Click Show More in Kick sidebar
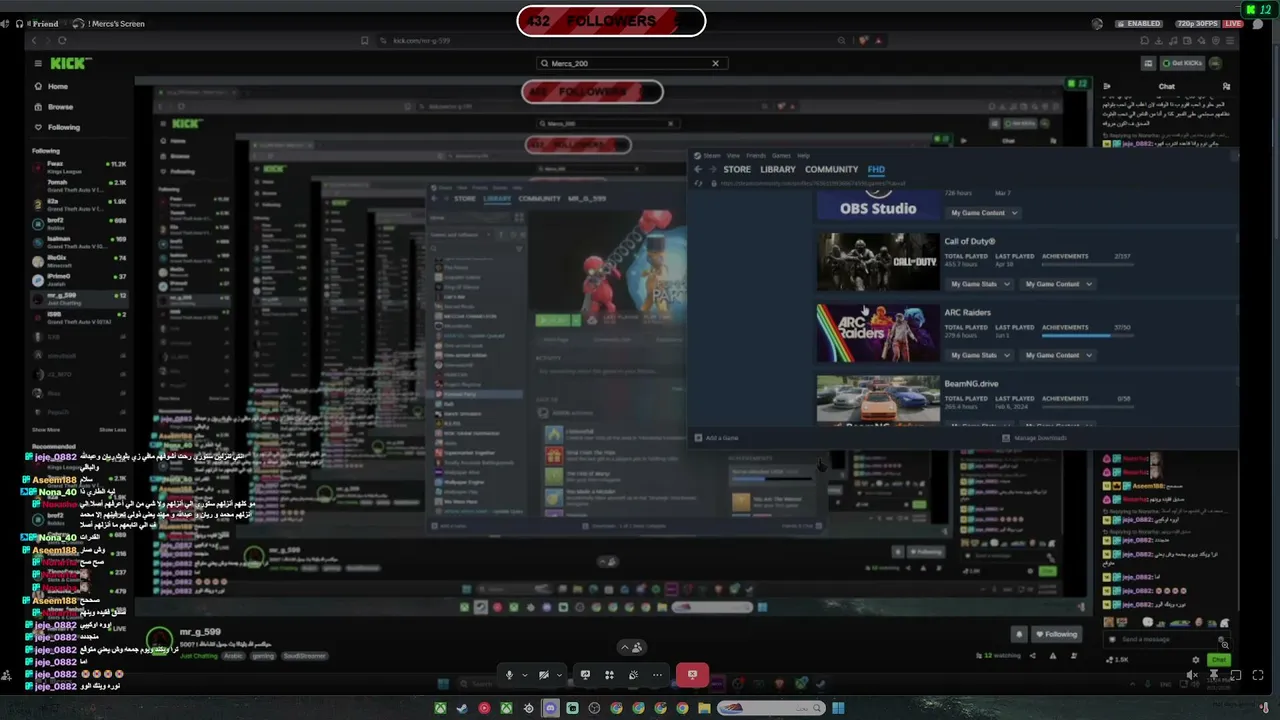The image size is (1280, 720). click(x=46, y=430)
